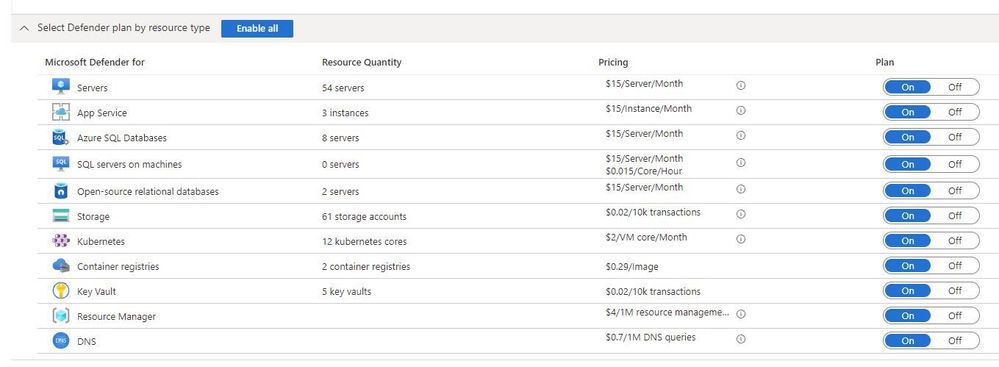Turn Off the Servers plan
Viewport: 999px width, 367px height.
(x=954, y=87)
